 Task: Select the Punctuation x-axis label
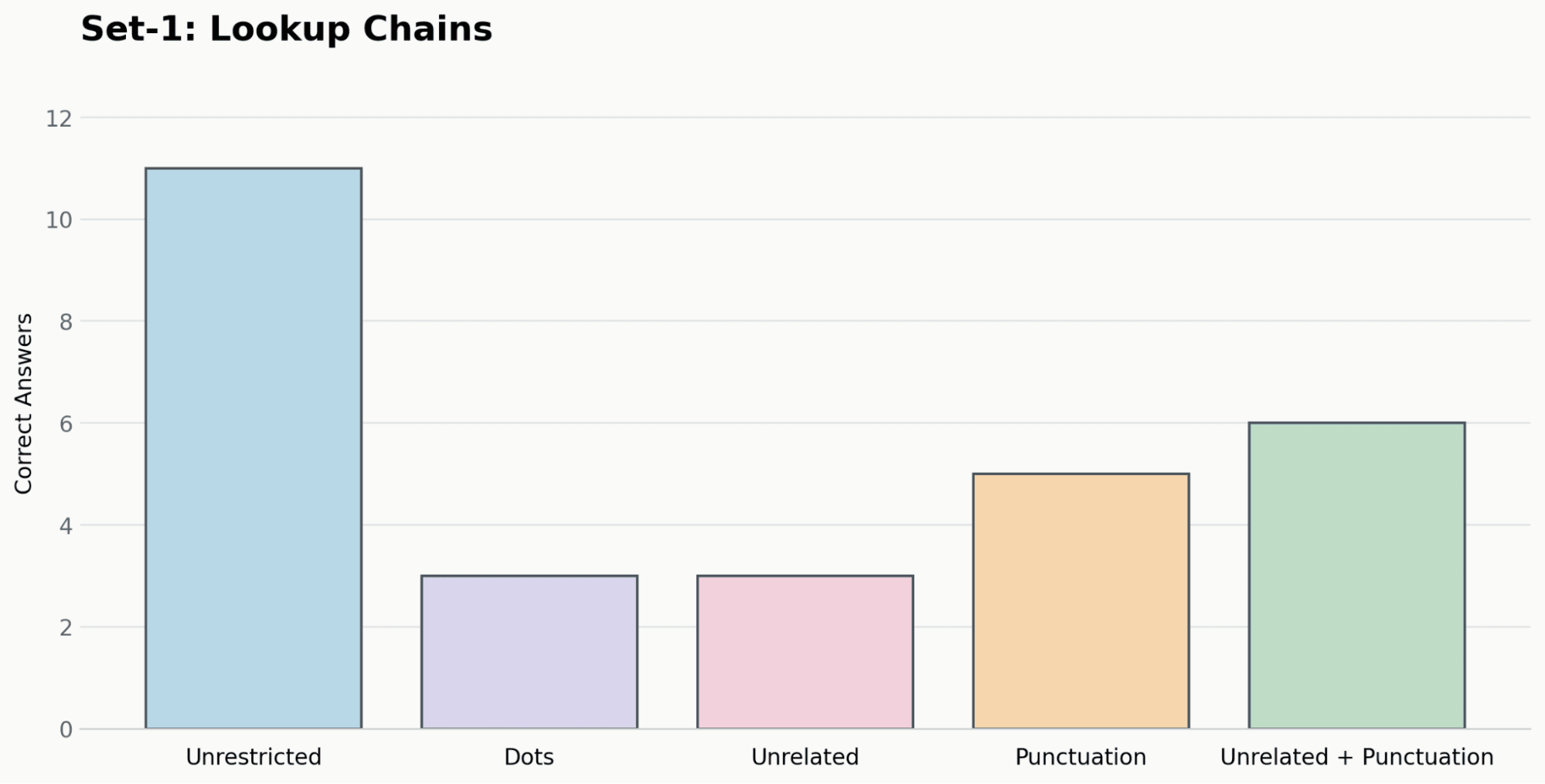point(1081,757)
